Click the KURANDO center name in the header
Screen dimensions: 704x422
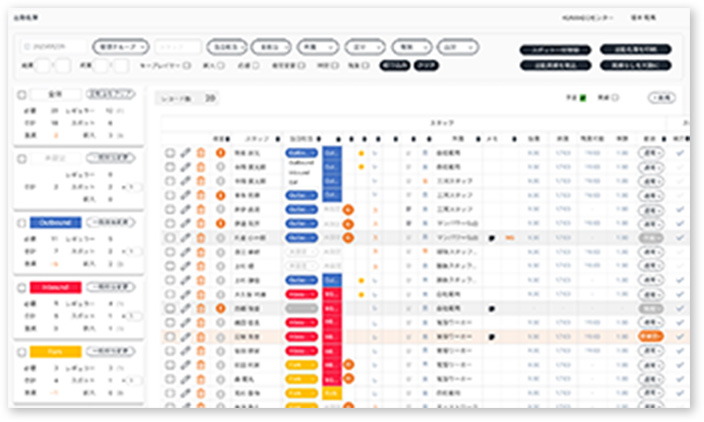[586, 17]
